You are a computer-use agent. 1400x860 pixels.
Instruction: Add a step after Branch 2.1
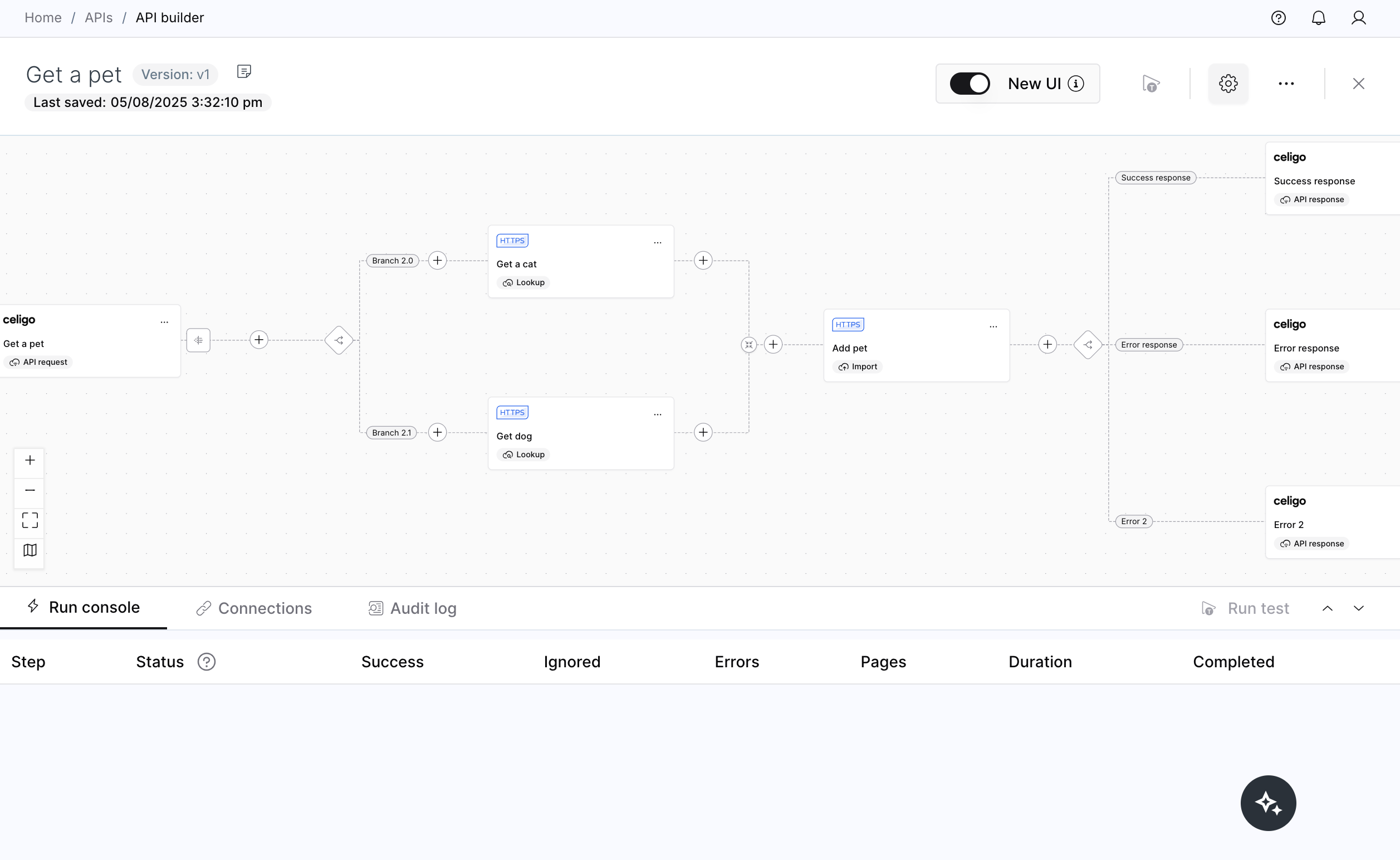pyautogui.click(x=437, y=432)
